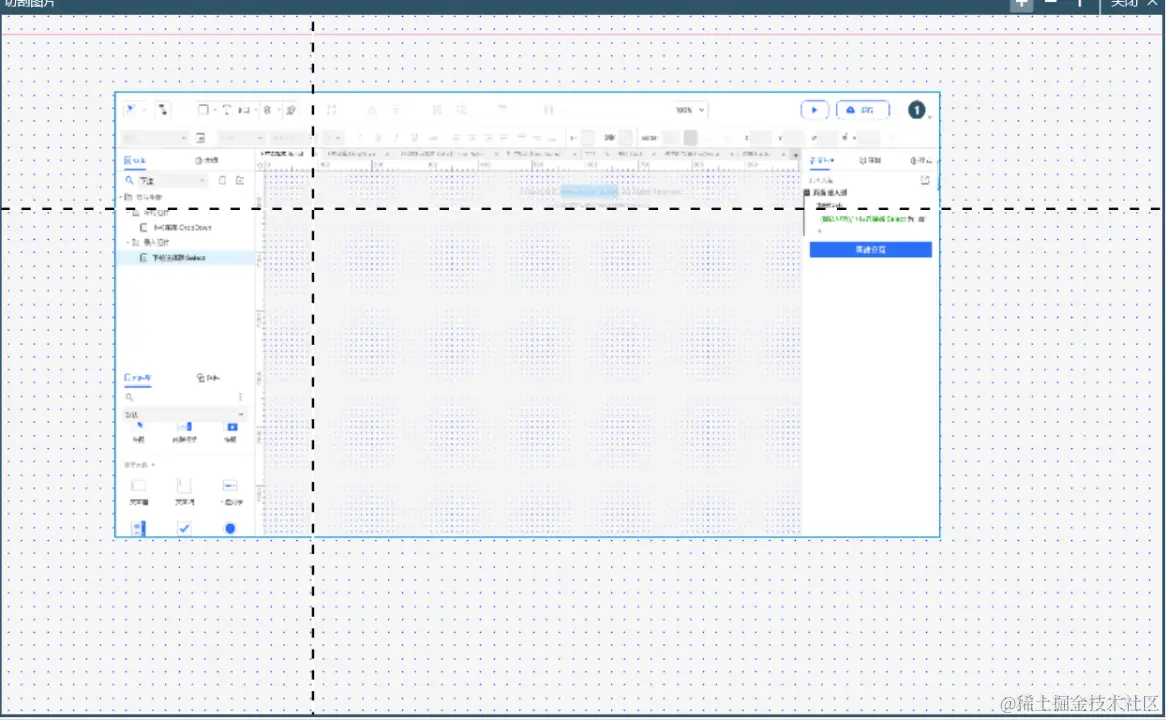Image resolution: width=1166 pixels, height=720 pixels.
Task: Open the widget style dropdown
Action: [x=155, y=138]
